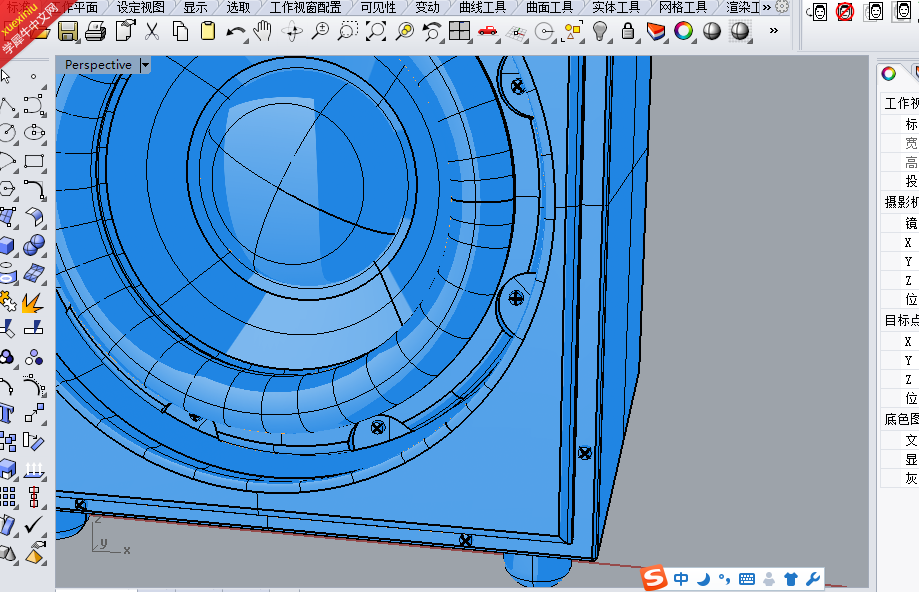Open the Sogou skin shirt icon
The height and width of the screenshot is (592, 919).
[791, 579]
